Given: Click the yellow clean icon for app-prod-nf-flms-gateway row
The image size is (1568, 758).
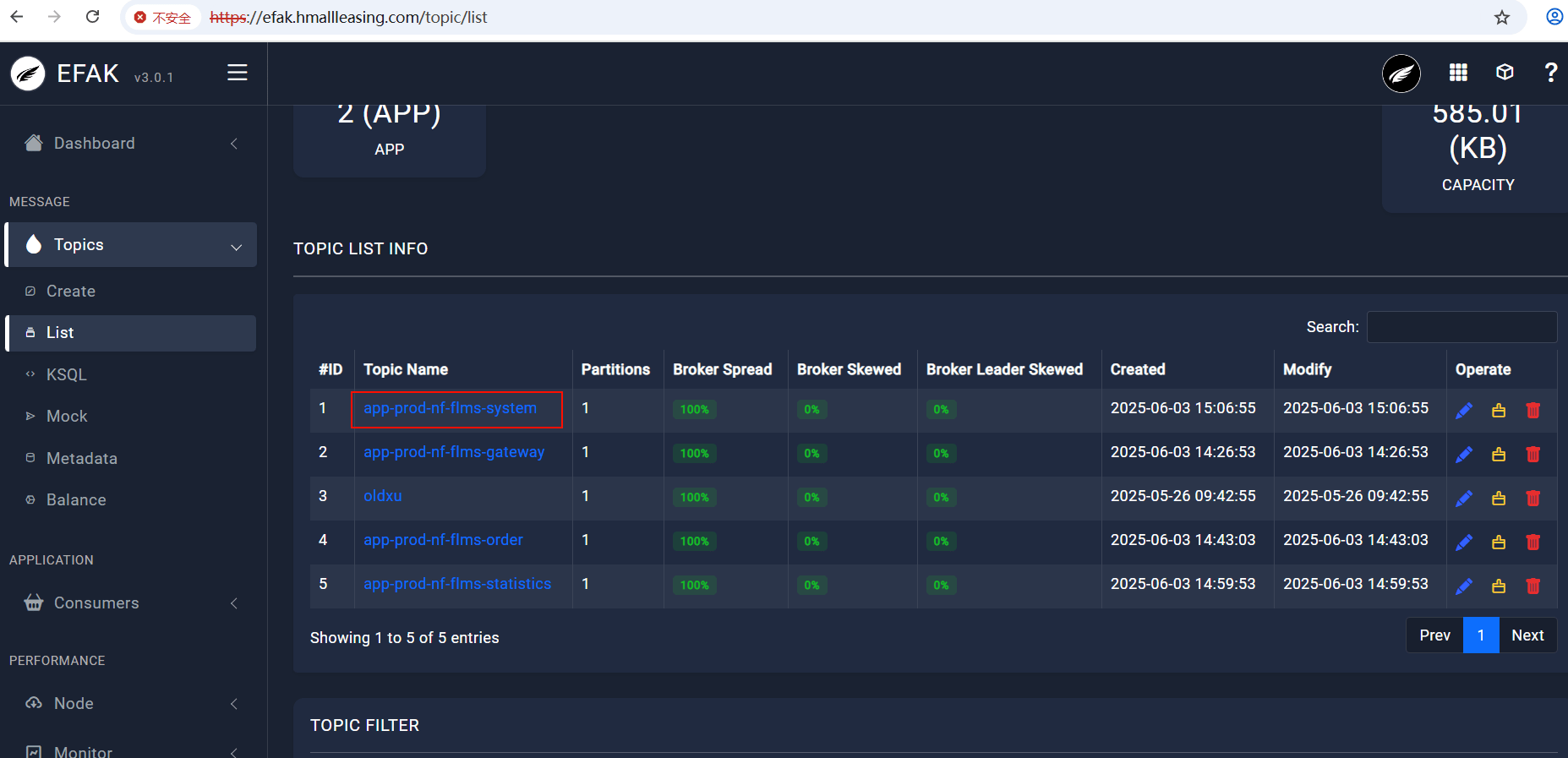Looking at the screenshot, I should 1499,455.
